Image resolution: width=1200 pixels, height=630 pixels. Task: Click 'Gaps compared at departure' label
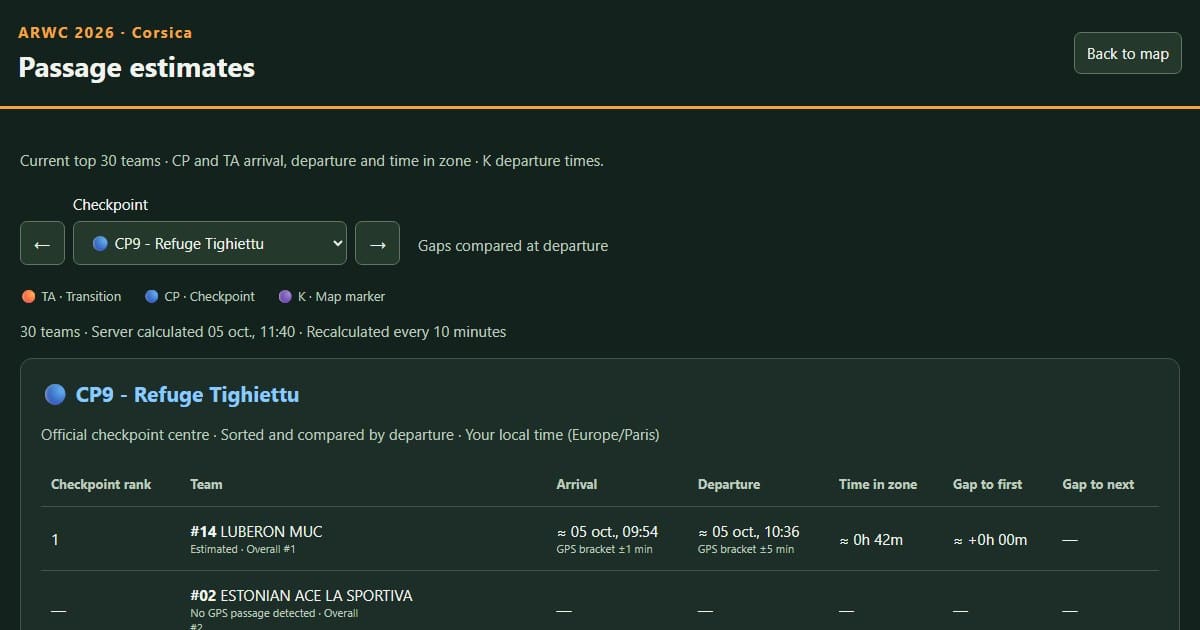pos(513,245)
